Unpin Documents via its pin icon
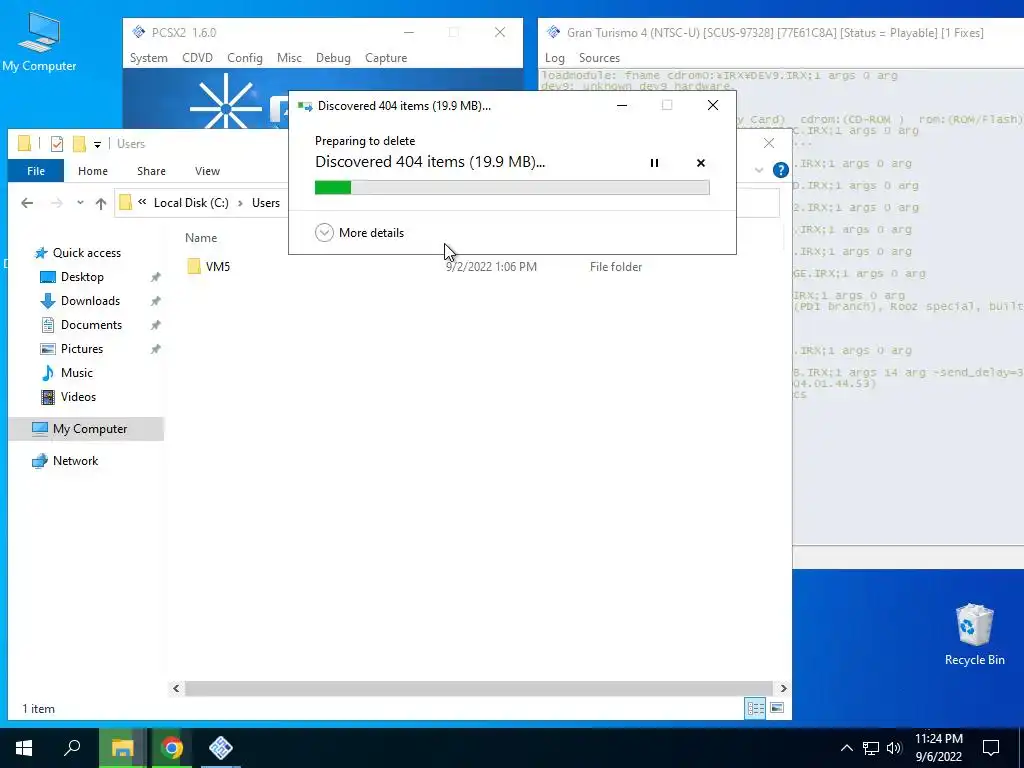The width and height of the screenshot is (1024, 768). coord(155,325)
